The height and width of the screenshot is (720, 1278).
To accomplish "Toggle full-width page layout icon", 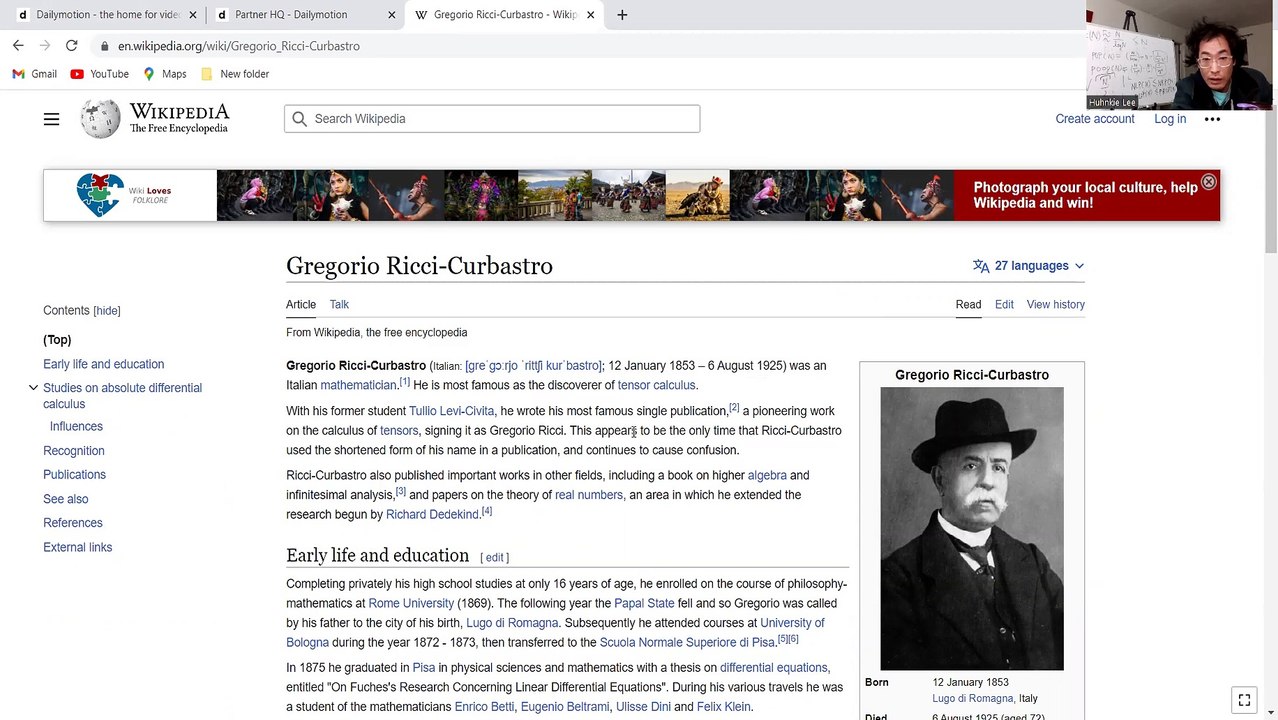I will click(x=1244, y=700).
